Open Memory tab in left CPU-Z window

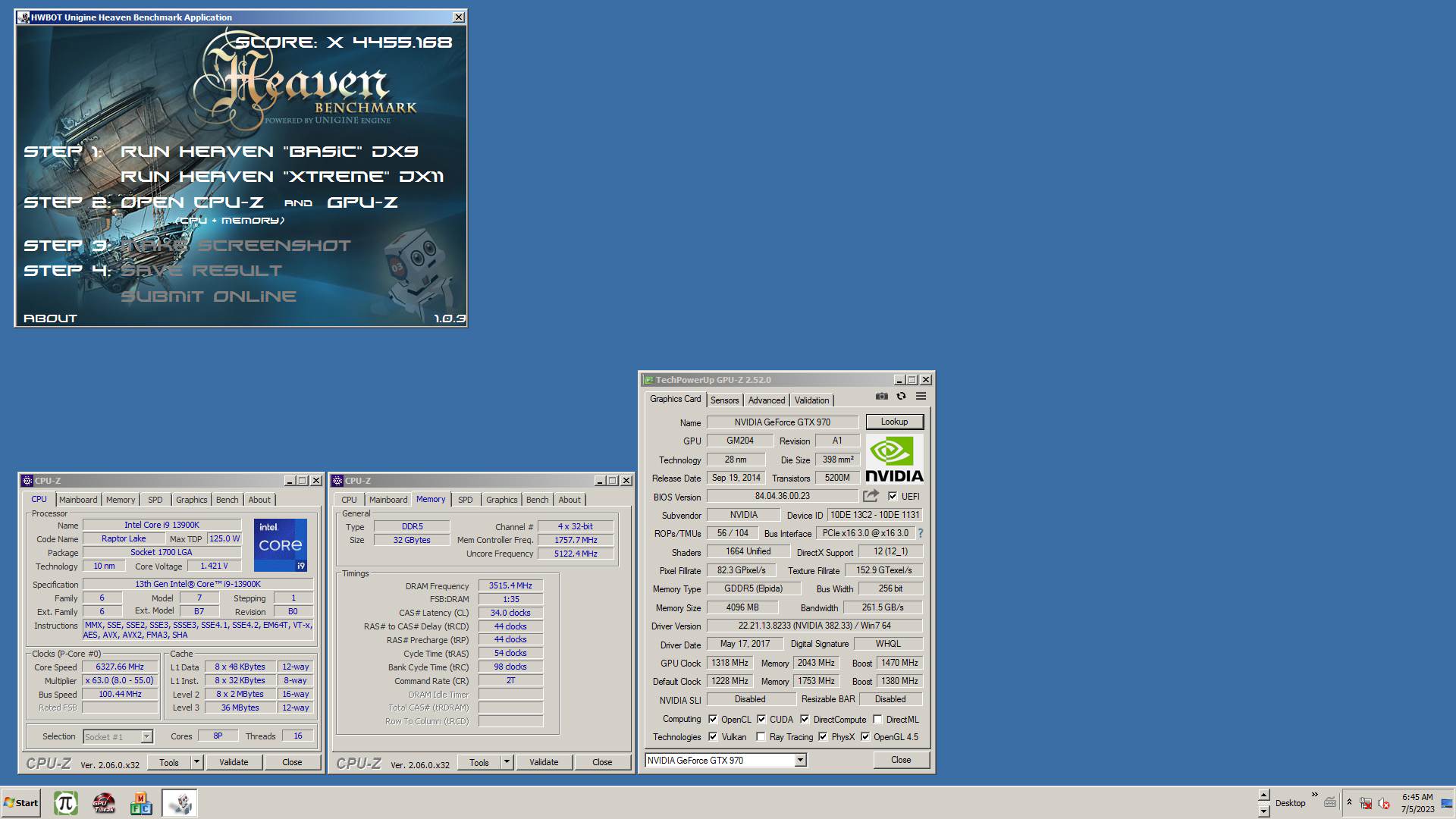point(121,500)
